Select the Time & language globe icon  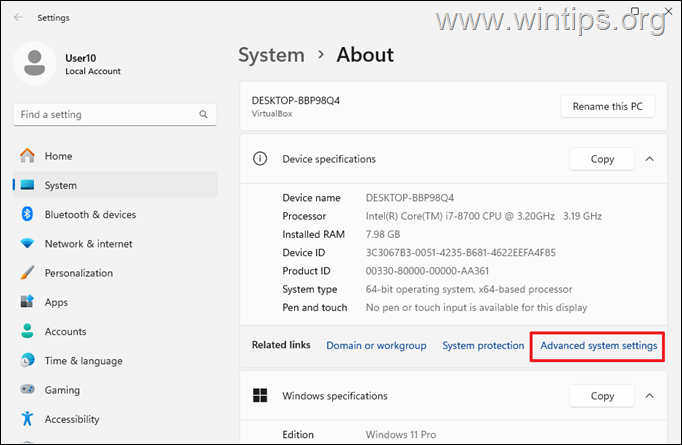click(27, 360)
